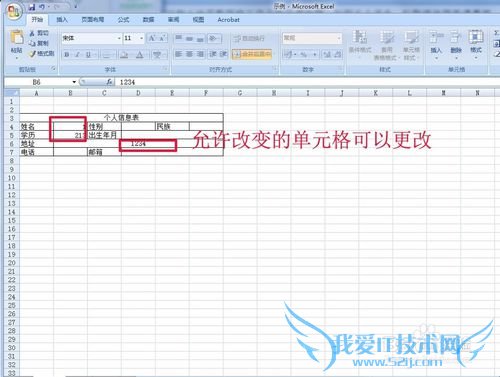This screenshot has height=377, width=500.
Task: Align text to top of cell
Action: [x=179, y=38]
